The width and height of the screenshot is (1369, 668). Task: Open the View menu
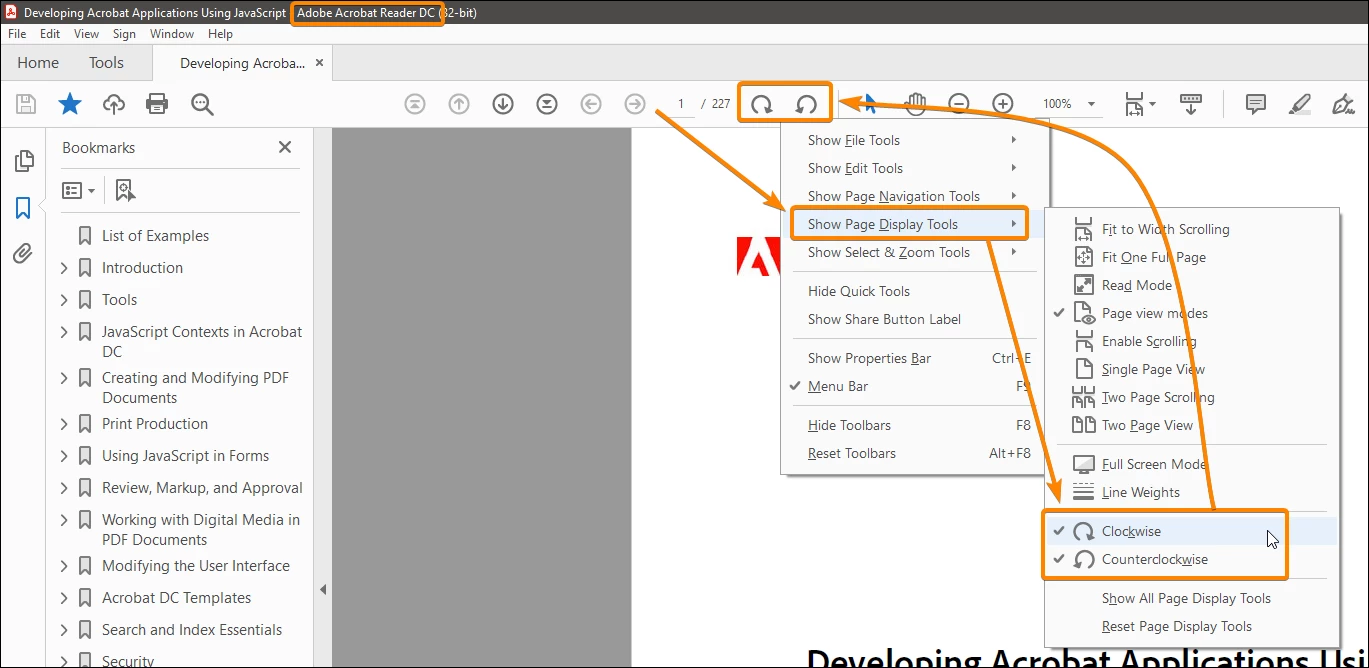(86, 34)
